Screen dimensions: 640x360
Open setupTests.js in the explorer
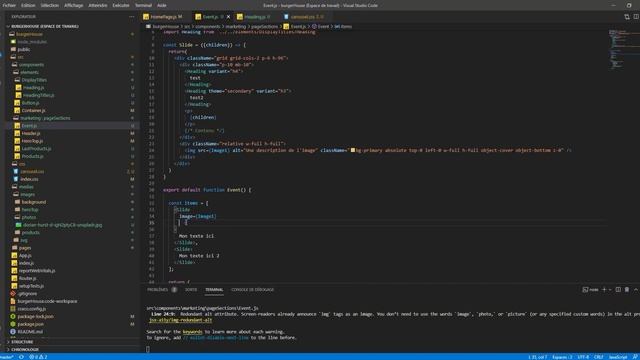click(31, 286)
